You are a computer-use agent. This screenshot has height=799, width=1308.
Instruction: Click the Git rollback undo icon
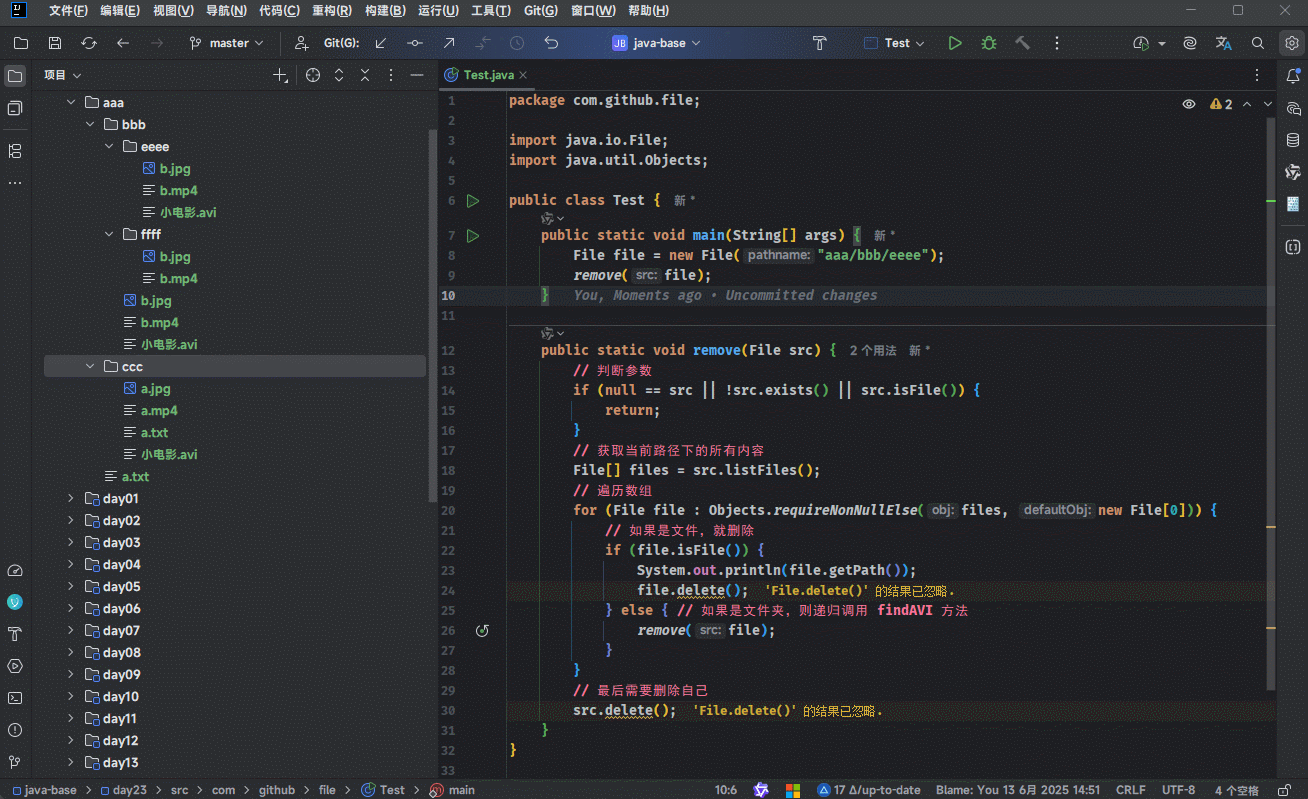551,43
